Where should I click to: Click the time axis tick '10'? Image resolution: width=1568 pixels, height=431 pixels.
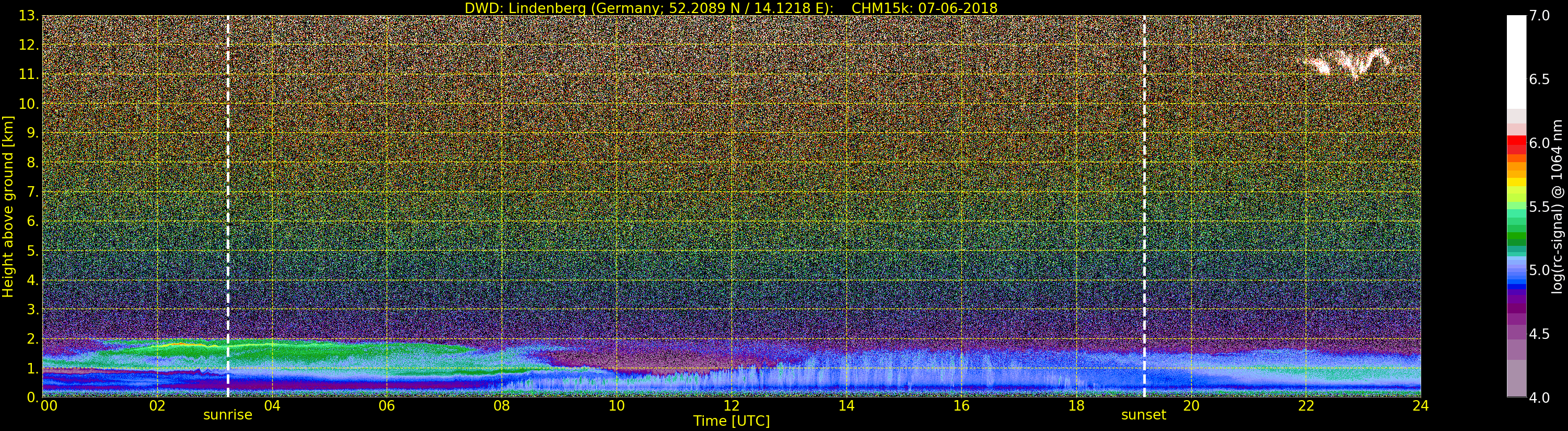(x=617, y=406)
